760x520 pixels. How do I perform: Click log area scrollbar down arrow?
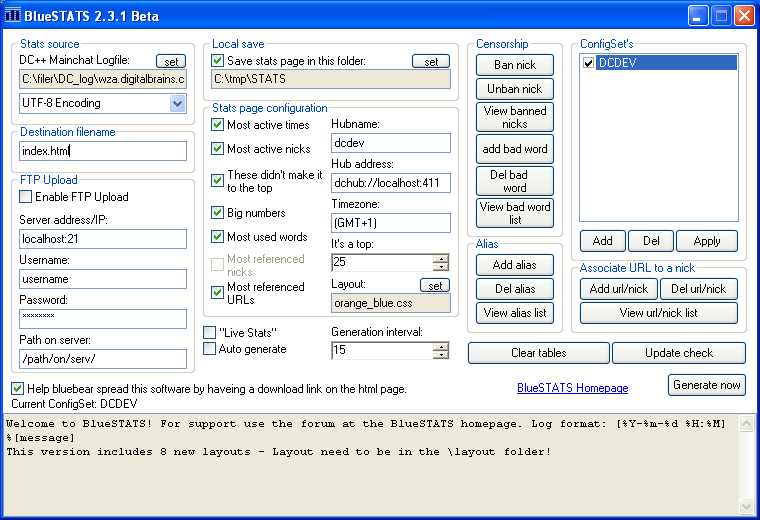pos(746,506)
